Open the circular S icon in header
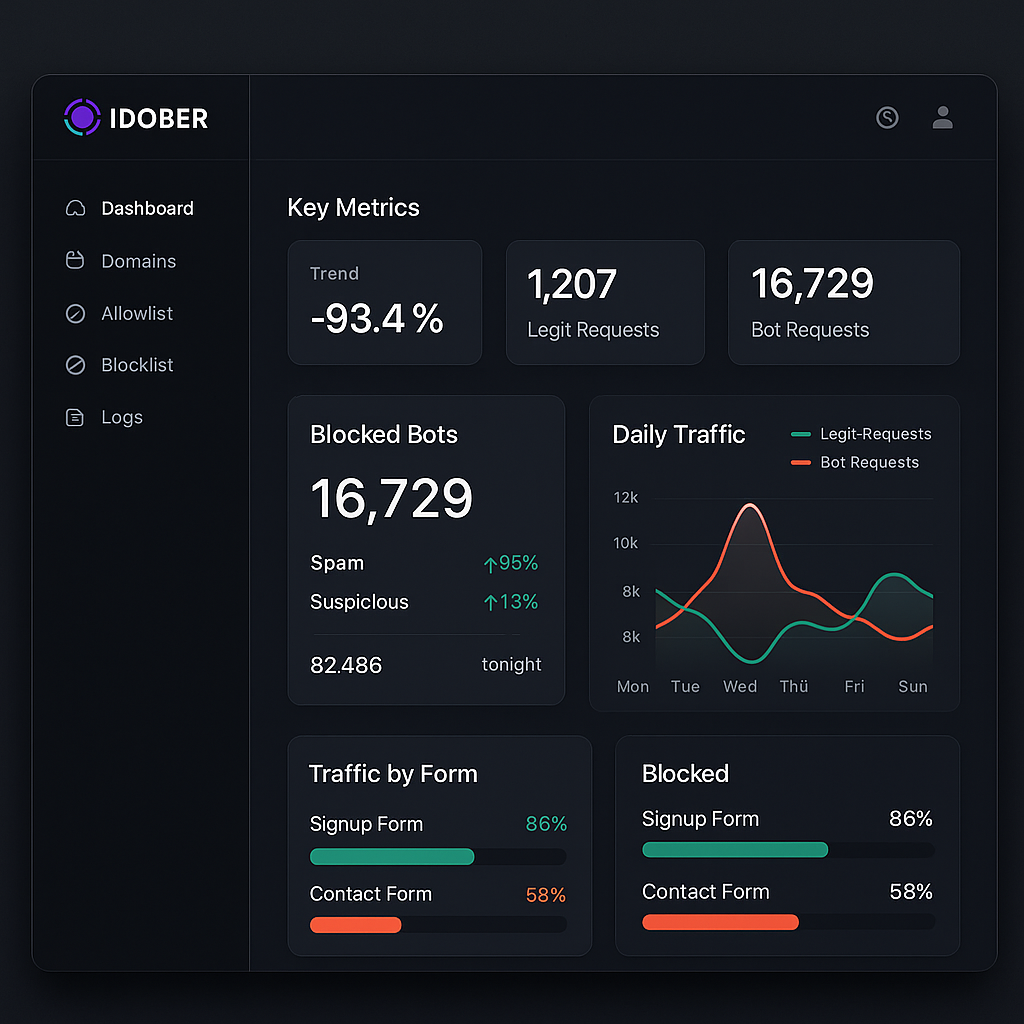This screenshot has height=1024, width=1024. 887,118
